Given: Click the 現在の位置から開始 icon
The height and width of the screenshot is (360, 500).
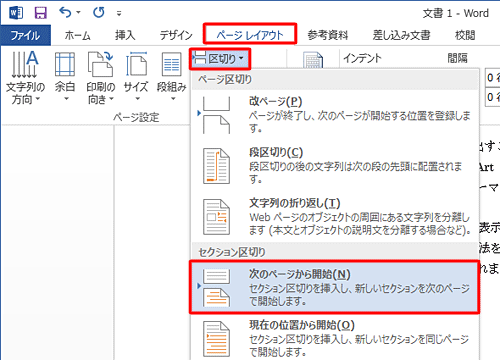Looking at the screenshot, I should pyautogui.click(x=216, y=339).
